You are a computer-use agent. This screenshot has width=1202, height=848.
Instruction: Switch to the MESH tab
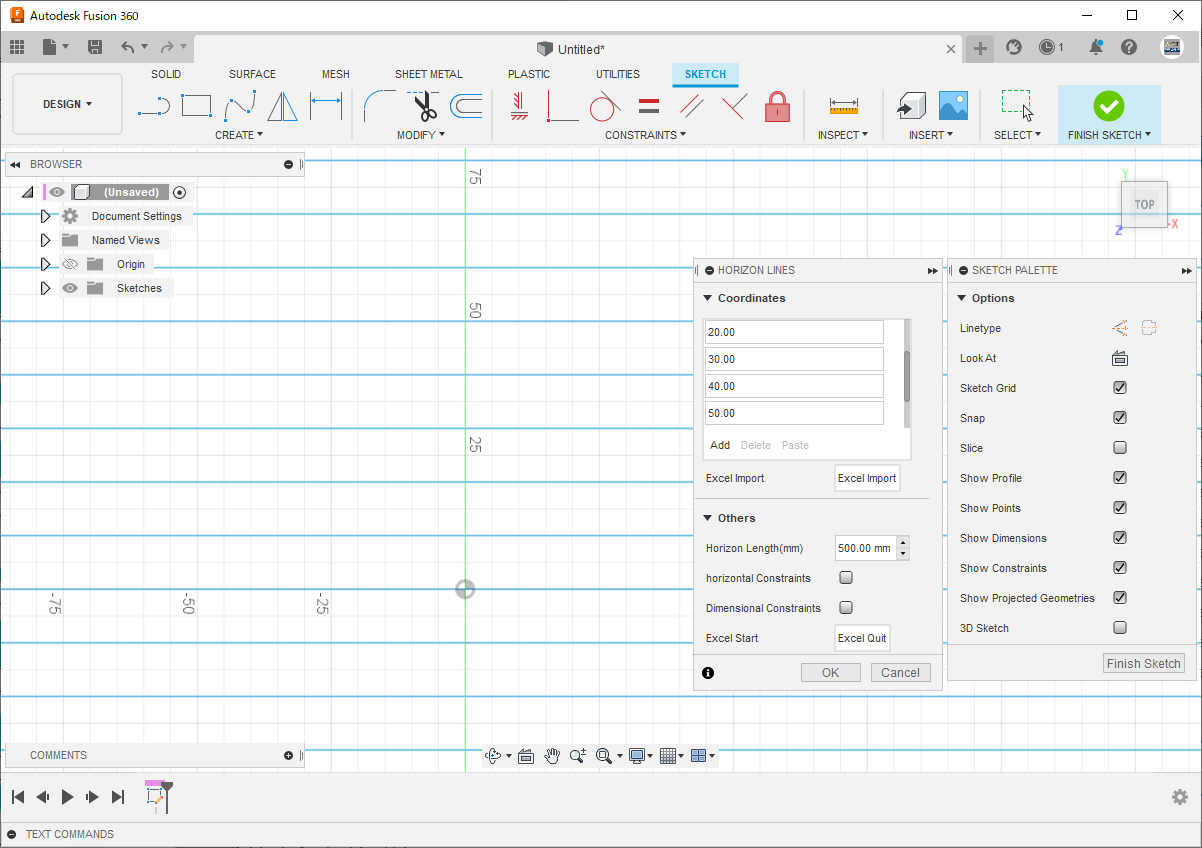coord(336,74)
